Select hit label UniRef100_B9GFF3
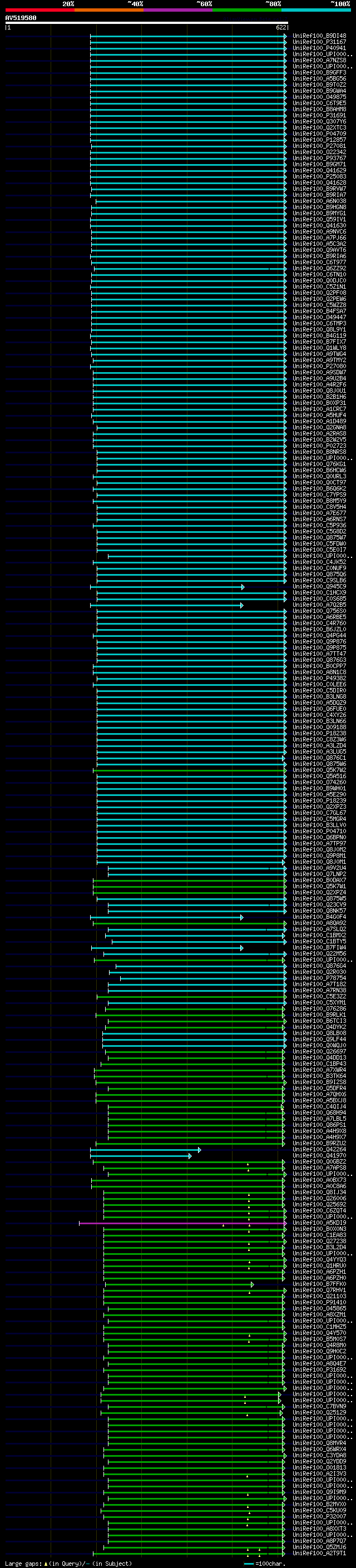 pyautogui.click(x=319, y=72)
